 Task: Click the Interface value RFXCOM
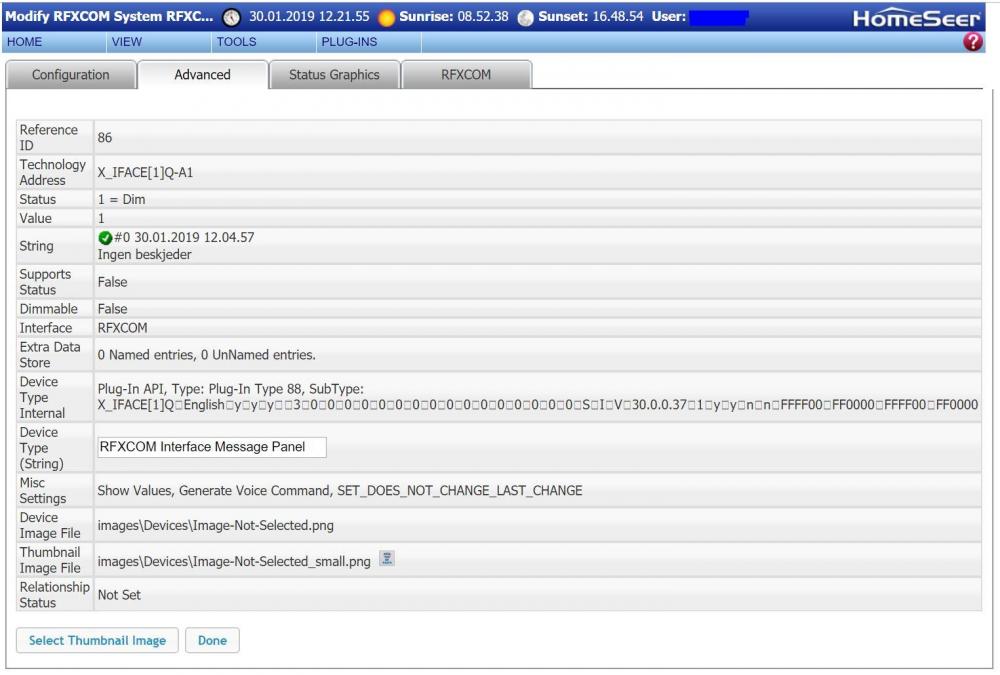[x=122, y=328]
